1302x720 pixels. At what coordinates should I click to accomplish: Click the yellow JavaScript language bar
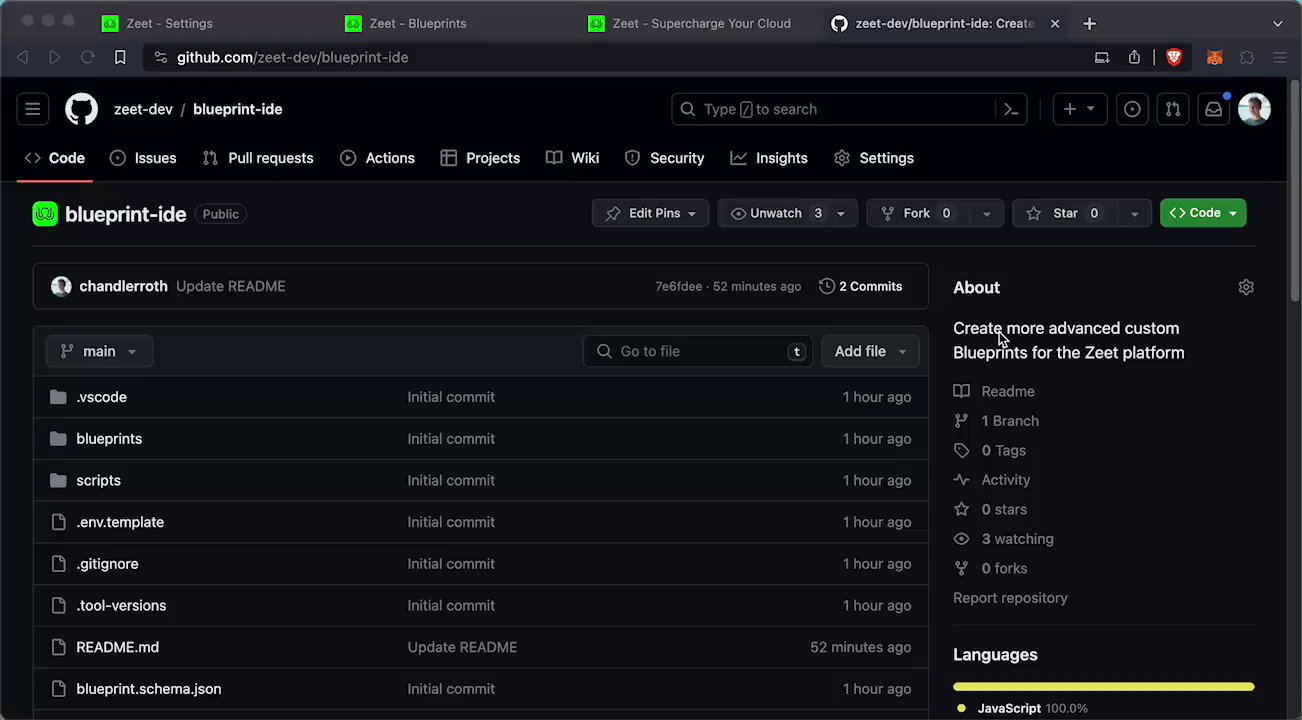1104,687
